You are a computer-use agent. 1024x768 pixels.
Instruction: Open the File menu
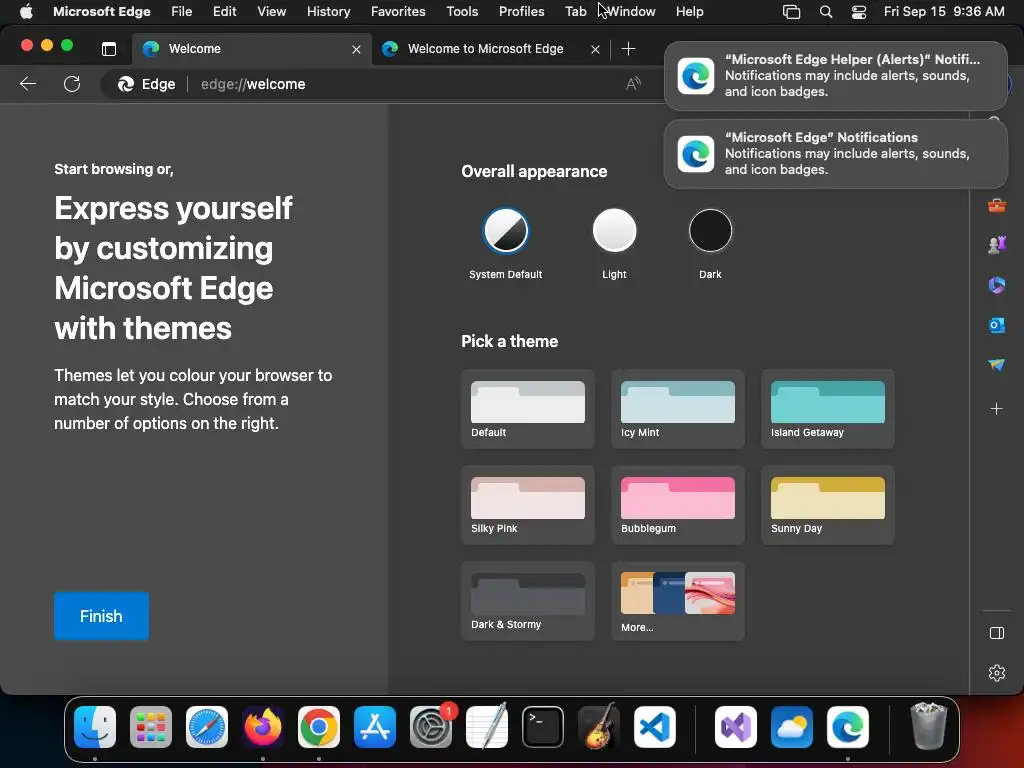point(182,11)
